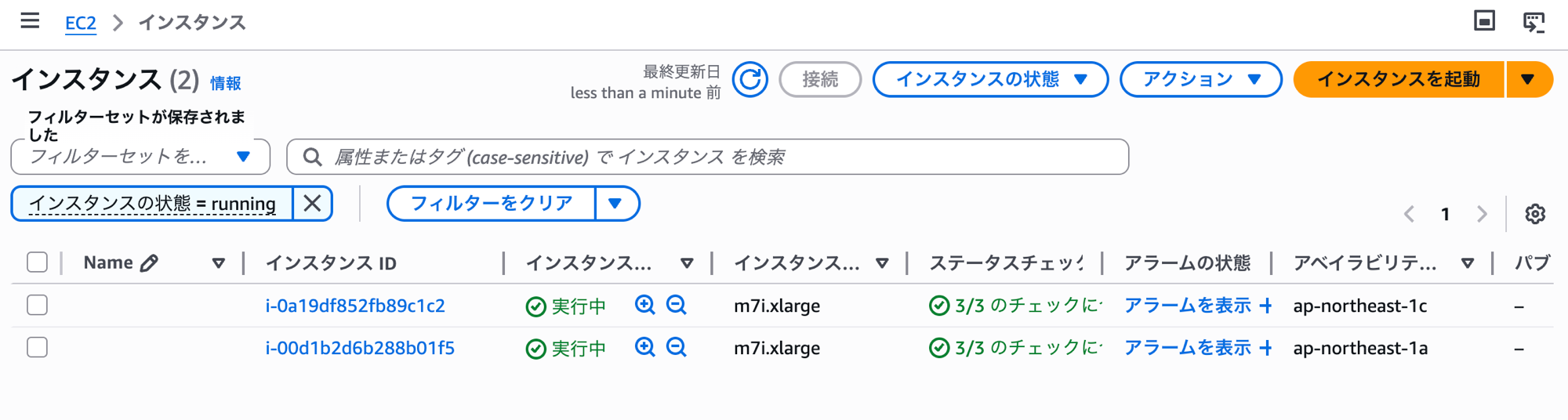This screenshot has height=420, width=1568.
Task: Click the refresh instances icon
Action: click(x=750, y=79)
